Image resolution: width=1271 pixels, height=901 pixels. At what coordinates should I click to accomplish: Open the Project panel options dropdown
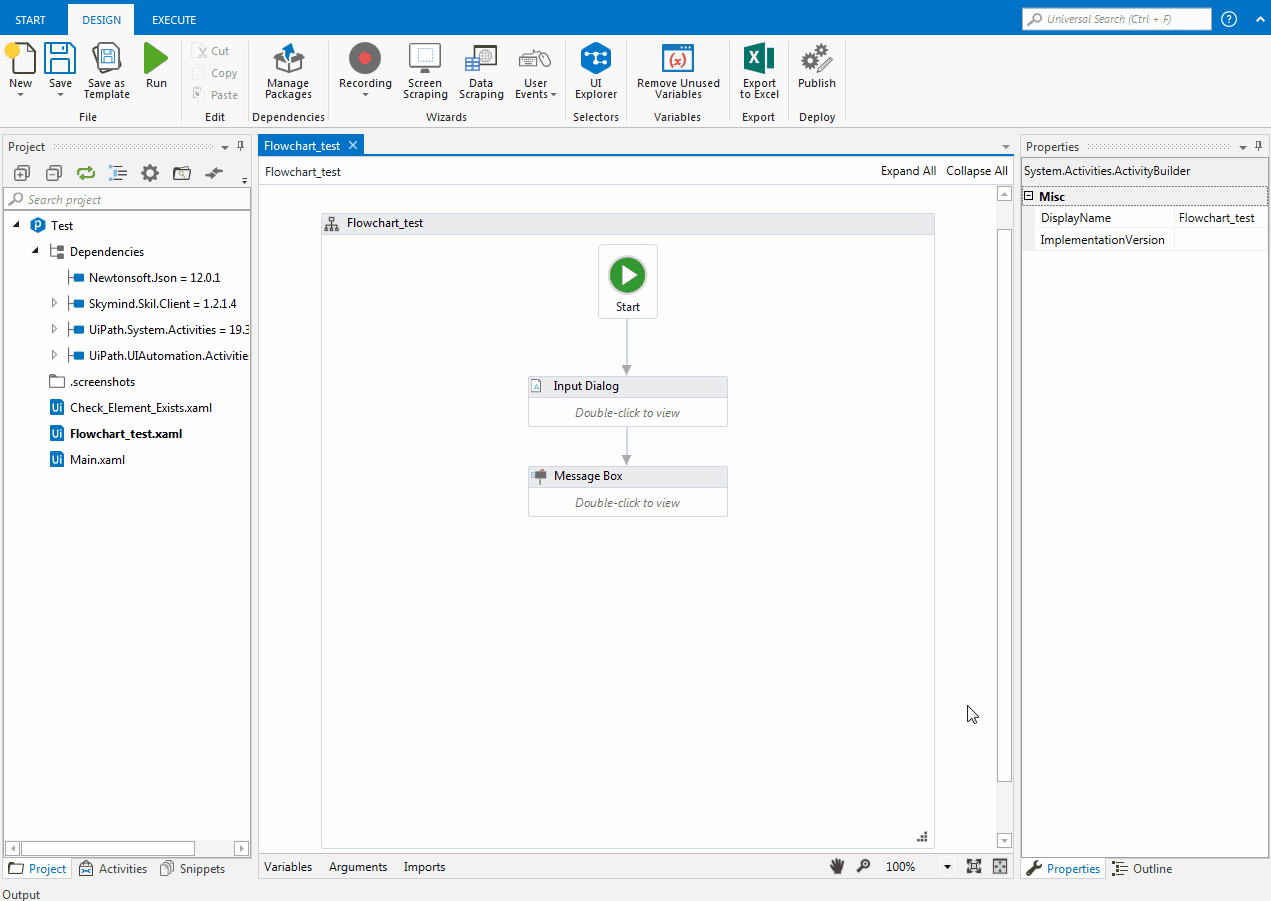(225, 147)
